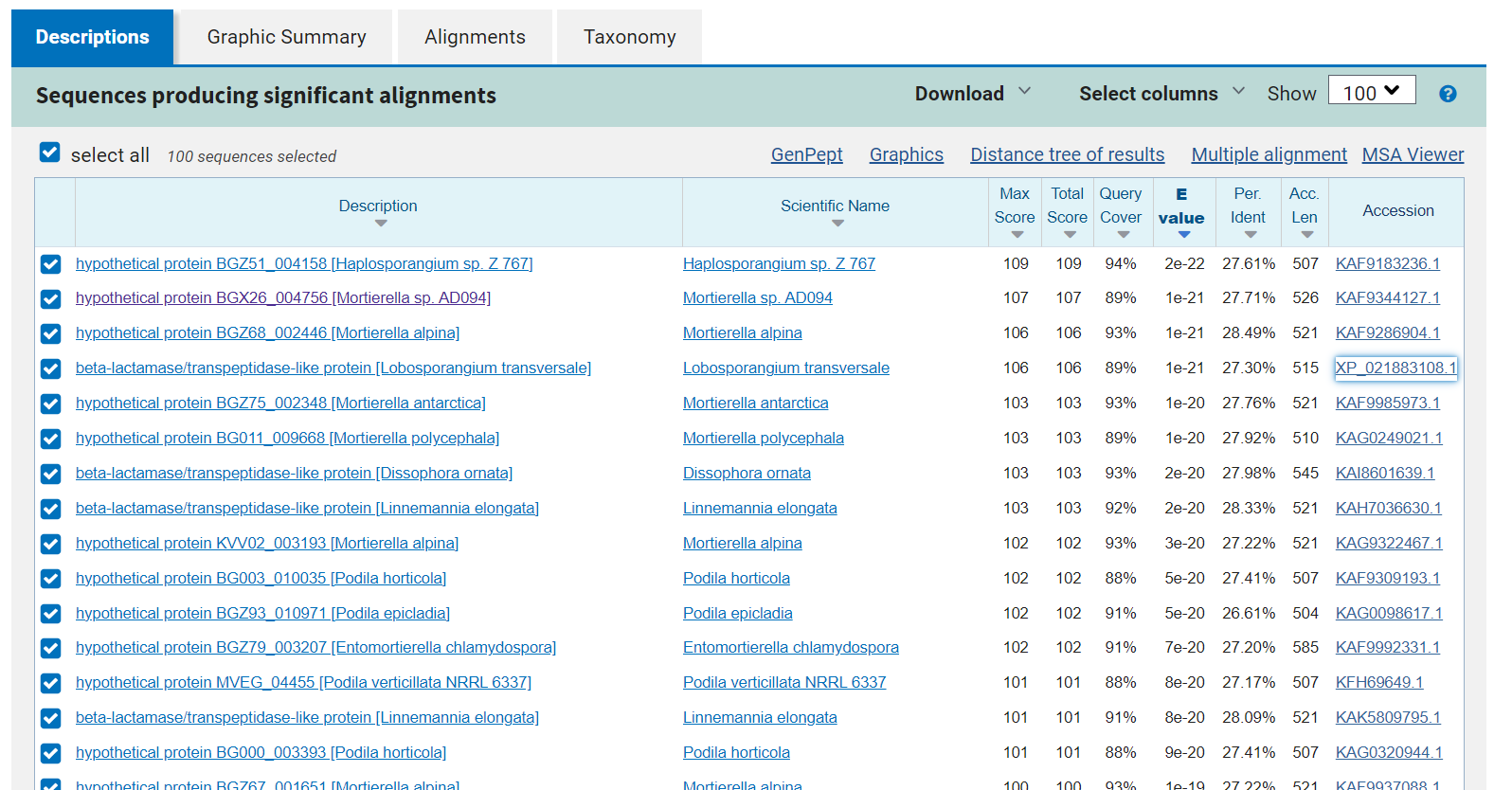Uncheck the Mortierella antarctica row checkbox
Screen dimensions: 1512x790
tap(51, 404)
